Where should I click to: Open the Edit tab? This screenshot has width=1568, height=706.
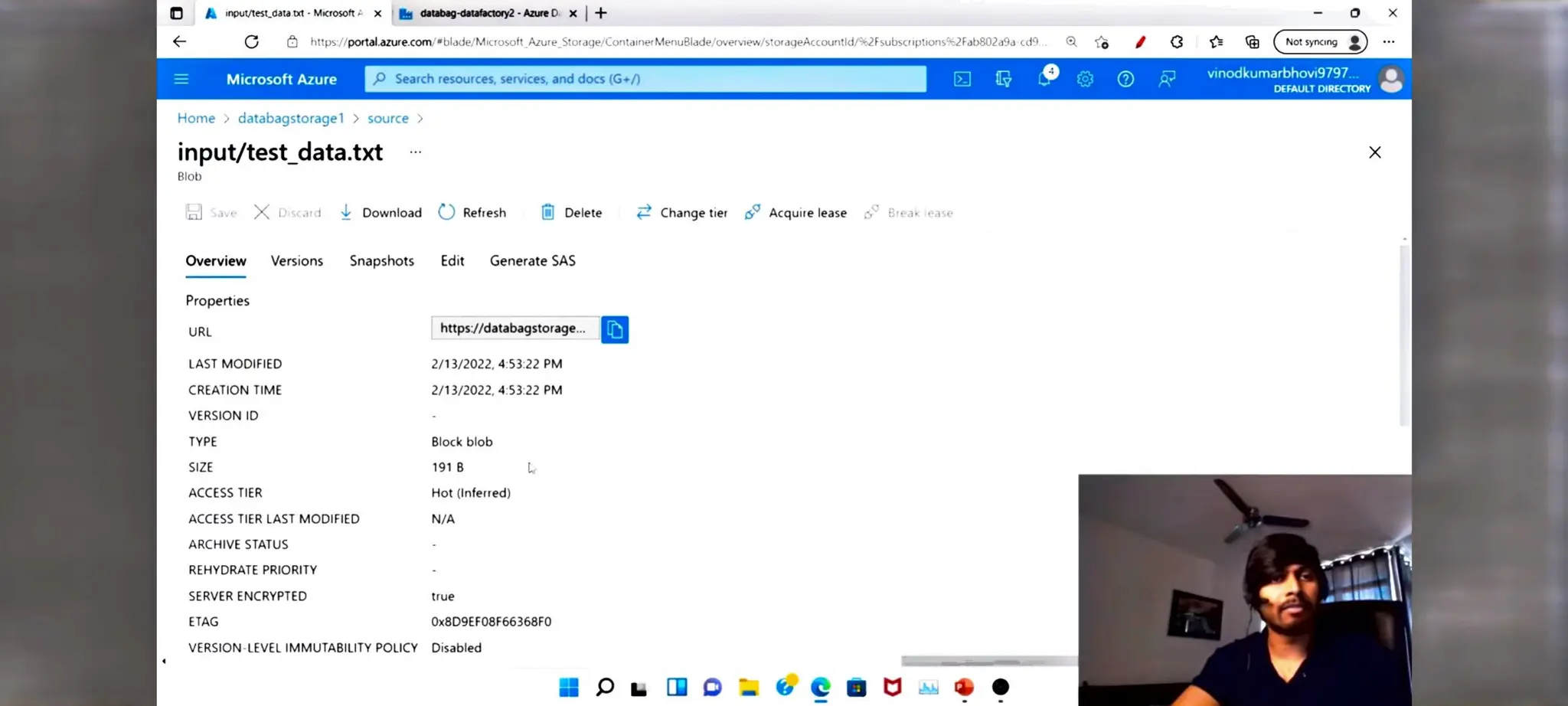(452, 261)
